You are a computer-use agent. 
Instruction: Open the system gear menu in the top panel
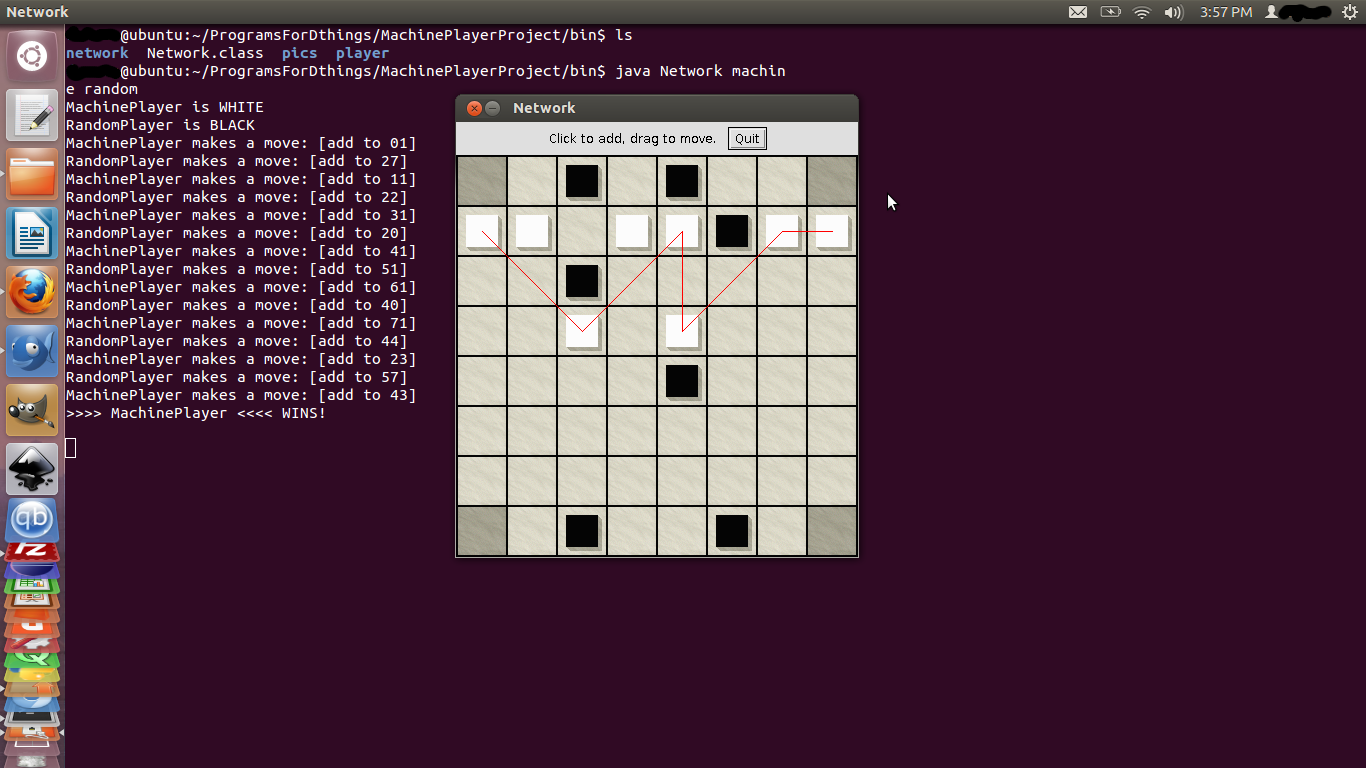click(x=1350, y=12)
